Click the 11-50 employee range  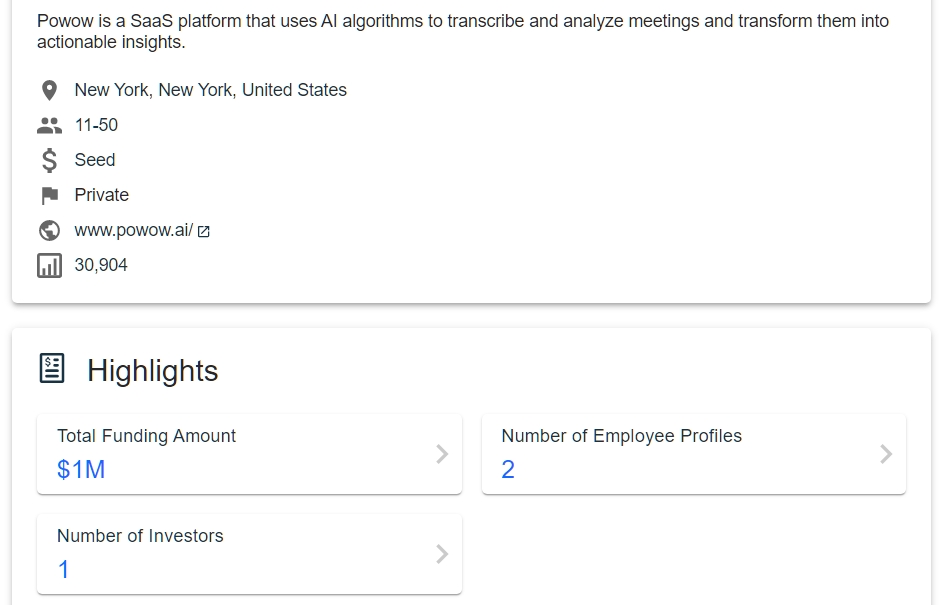[96, 125]
